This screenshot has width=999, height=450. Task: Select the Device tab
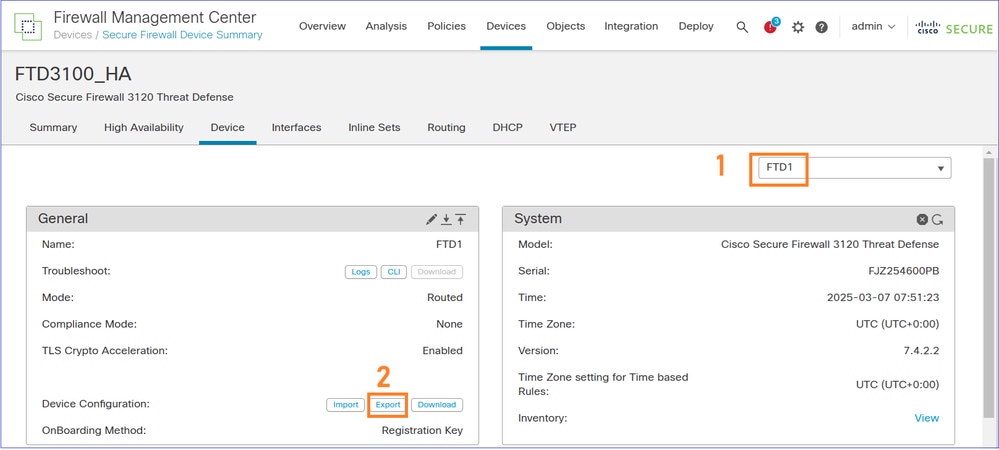227,127
